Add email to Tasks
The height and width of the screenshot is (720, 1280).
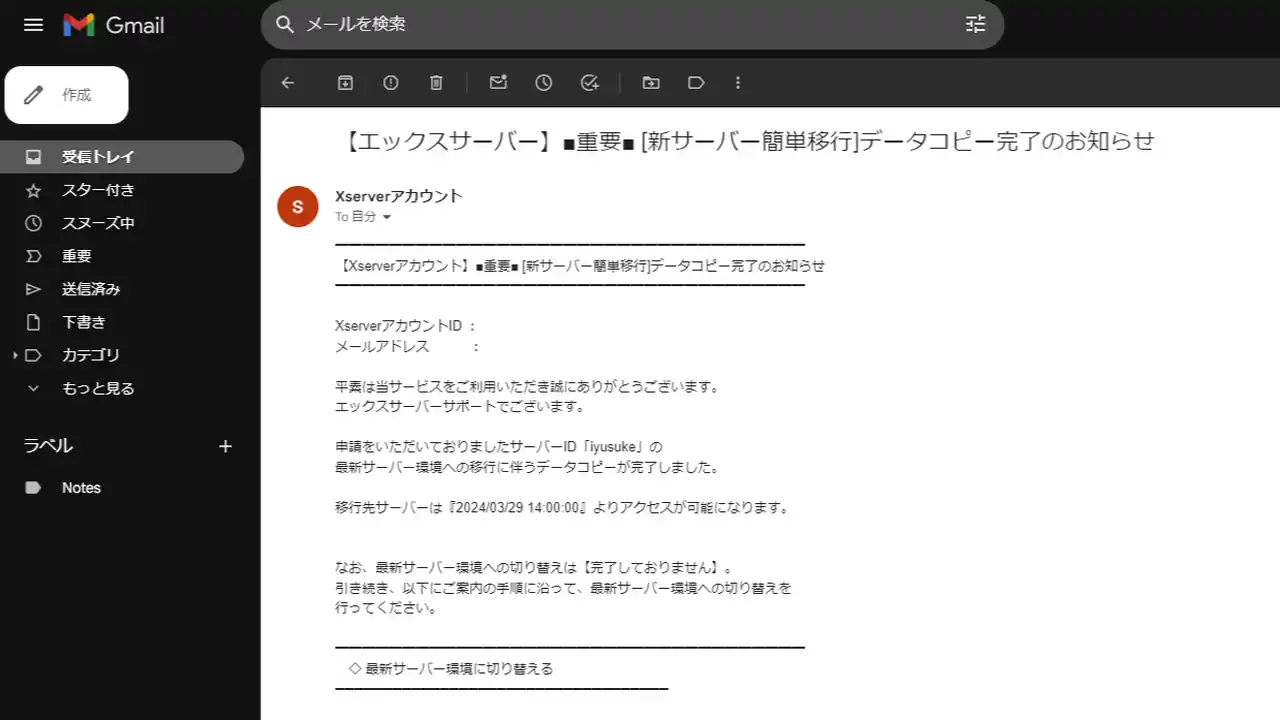click(590, 83)
